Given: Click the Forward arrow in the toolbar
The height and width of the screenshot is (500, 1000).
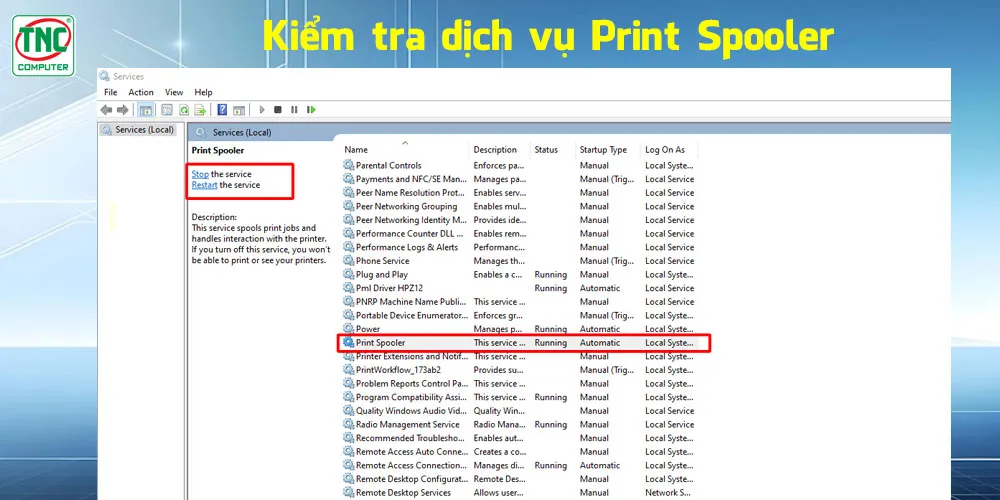Looking at the screenshot, I should (x=122, y=110).
